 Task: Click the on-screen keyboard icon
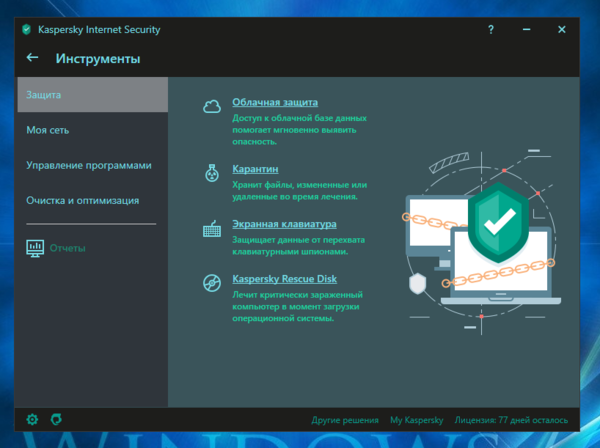pos(212,229)
